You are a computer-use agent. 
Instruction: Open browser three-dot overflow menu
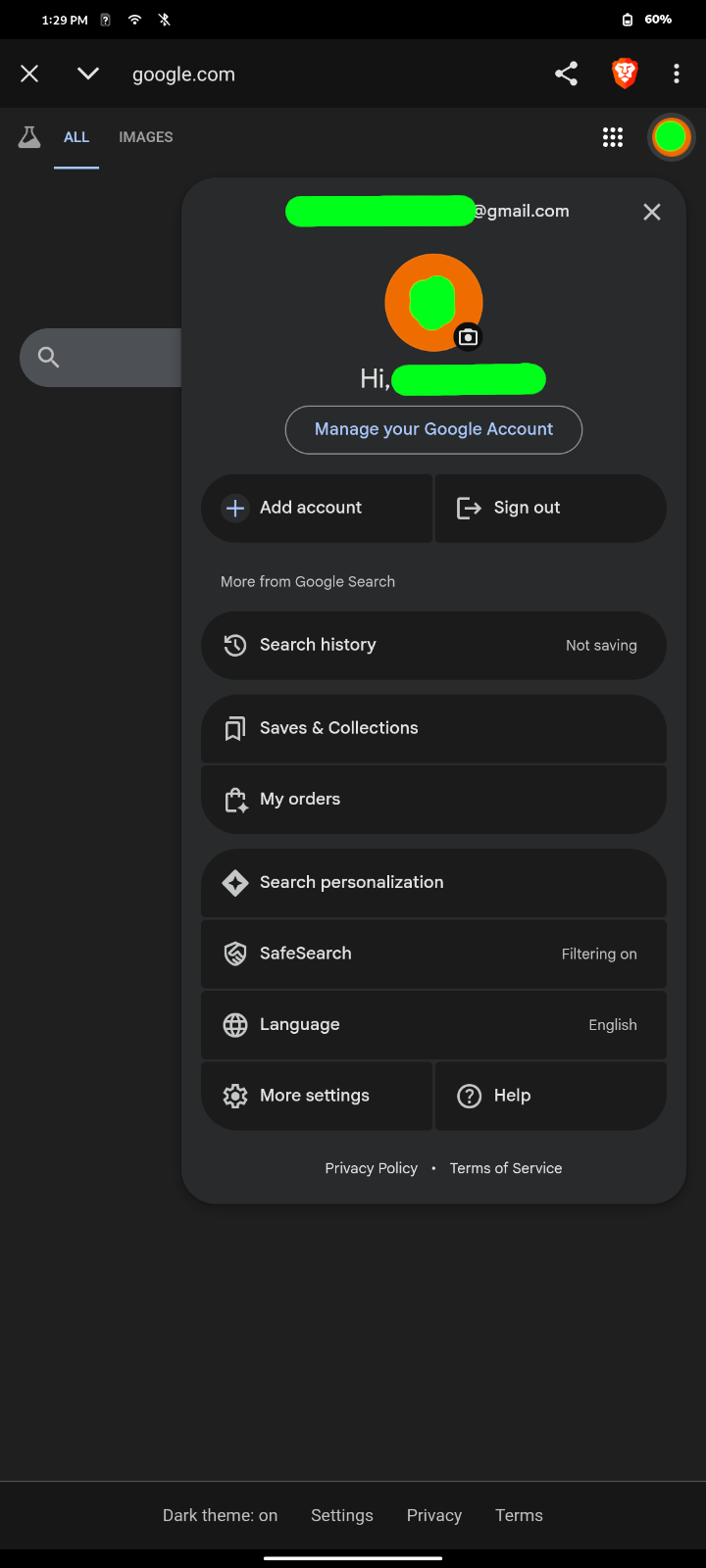677,73
